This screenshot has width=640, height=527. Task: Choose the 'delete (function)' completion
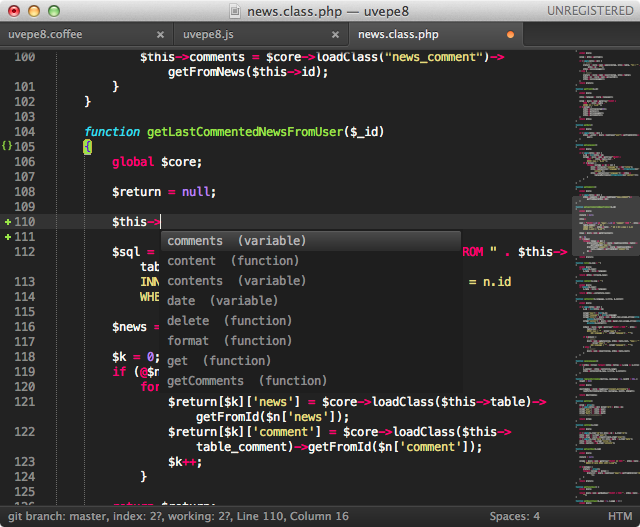[311, 321]
